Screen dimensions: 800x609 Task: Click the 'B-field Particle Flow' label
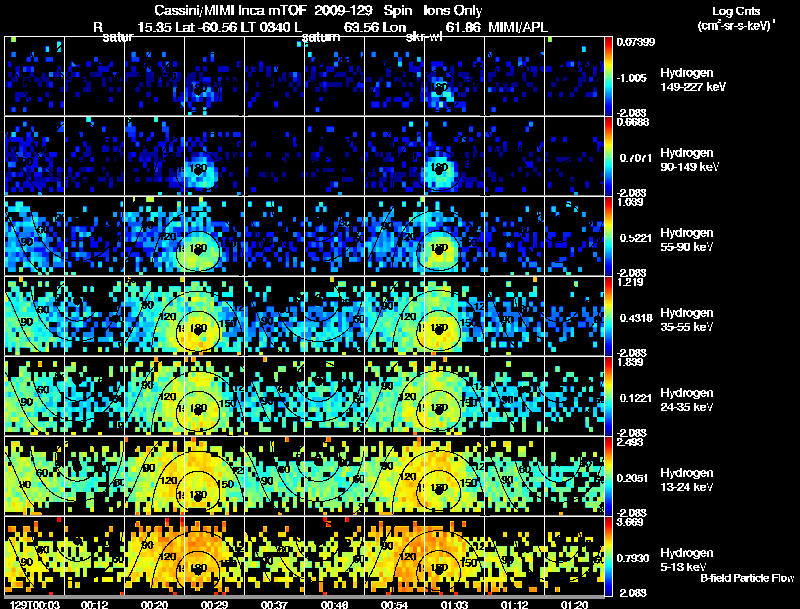[x=747, y=578]
